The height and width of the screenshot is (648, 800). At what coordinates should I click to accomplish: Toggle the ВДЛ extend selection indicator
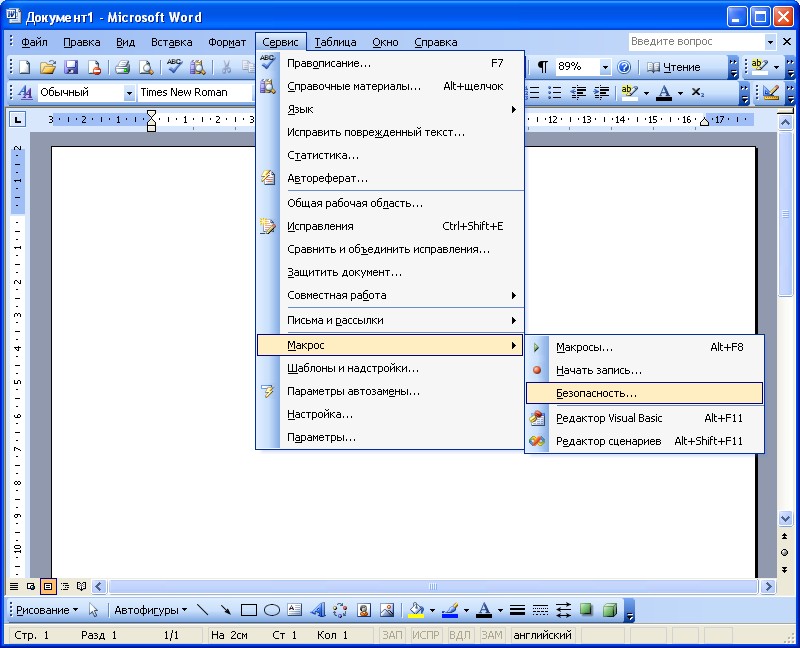tap(460, 635)
